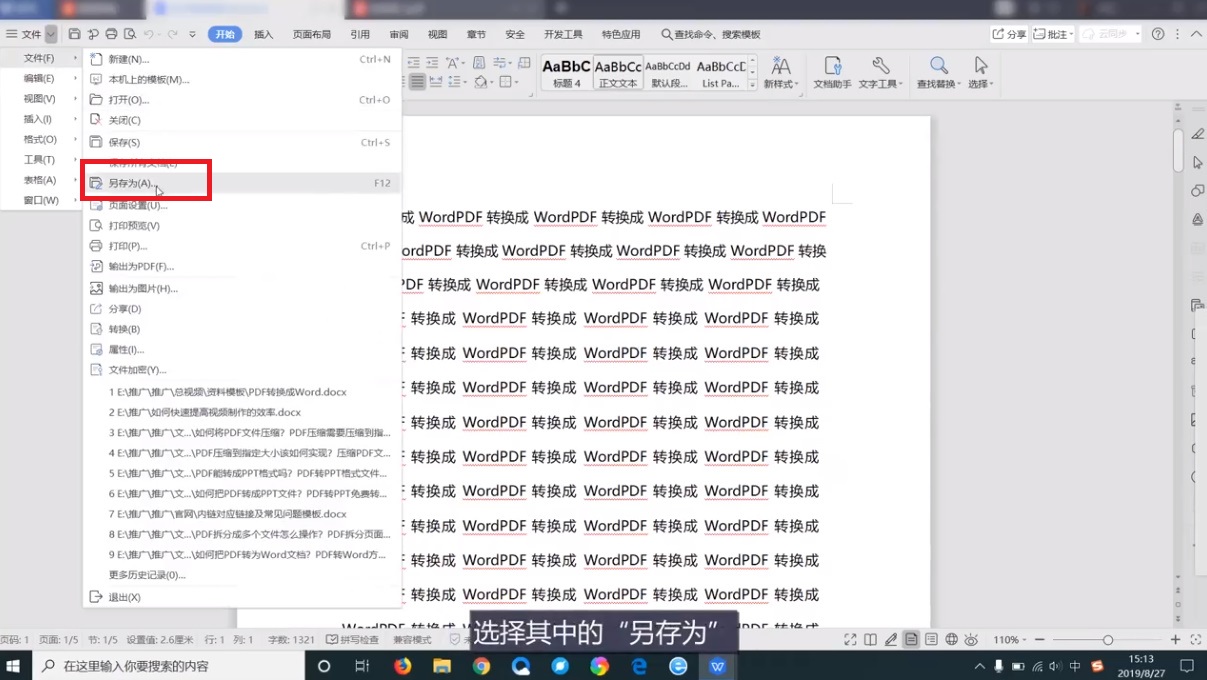Open Firefox from the taskbar
The width and height of the screenshot is (1207, 680).
coord(403,666)
